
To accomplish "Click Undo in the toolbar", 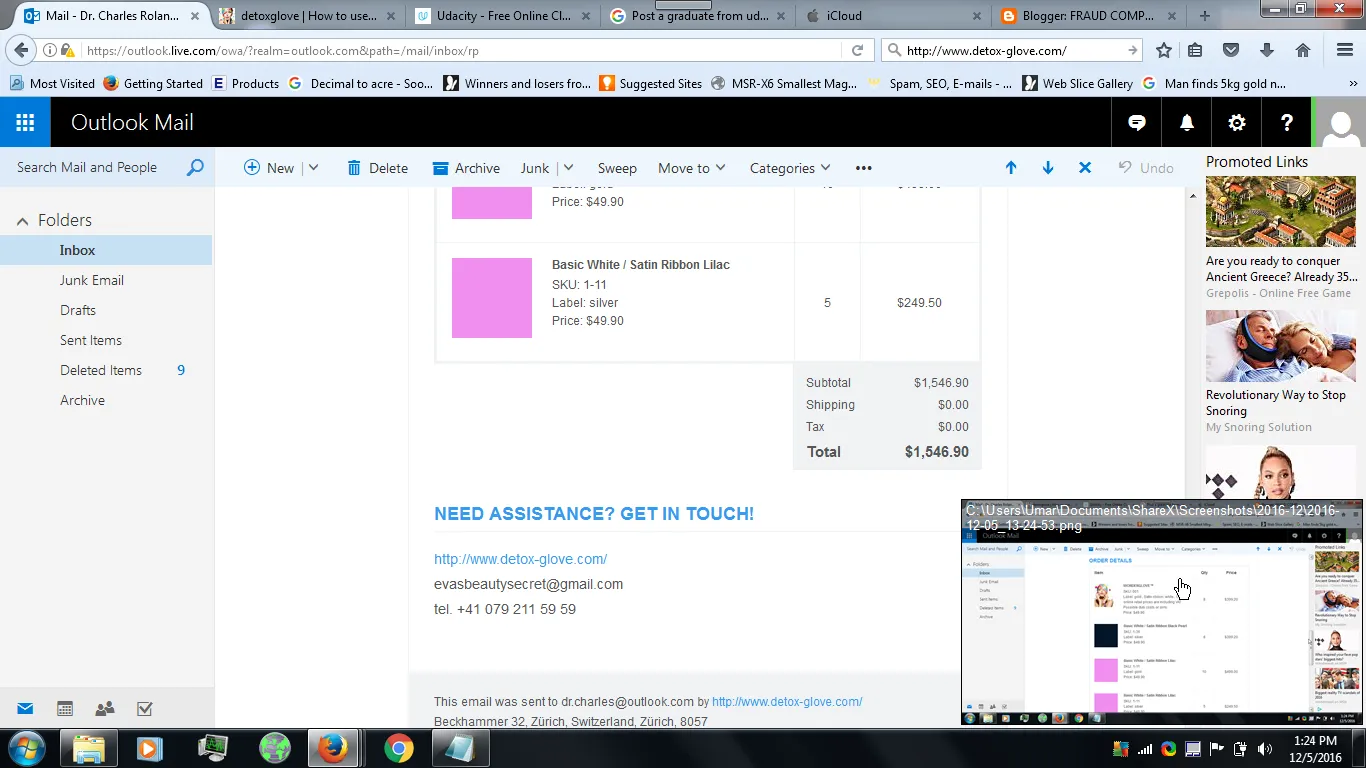I will [1146, 168].
